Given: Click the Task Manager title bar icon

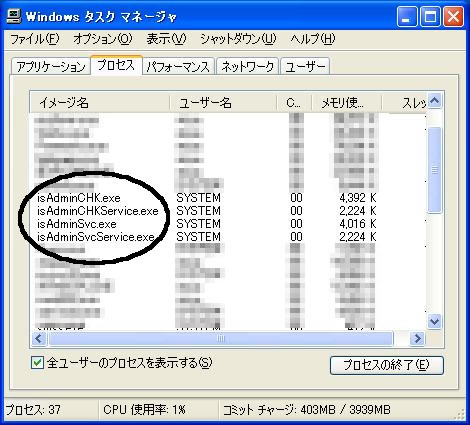Looking at the screenshot, I should point(14,16).
